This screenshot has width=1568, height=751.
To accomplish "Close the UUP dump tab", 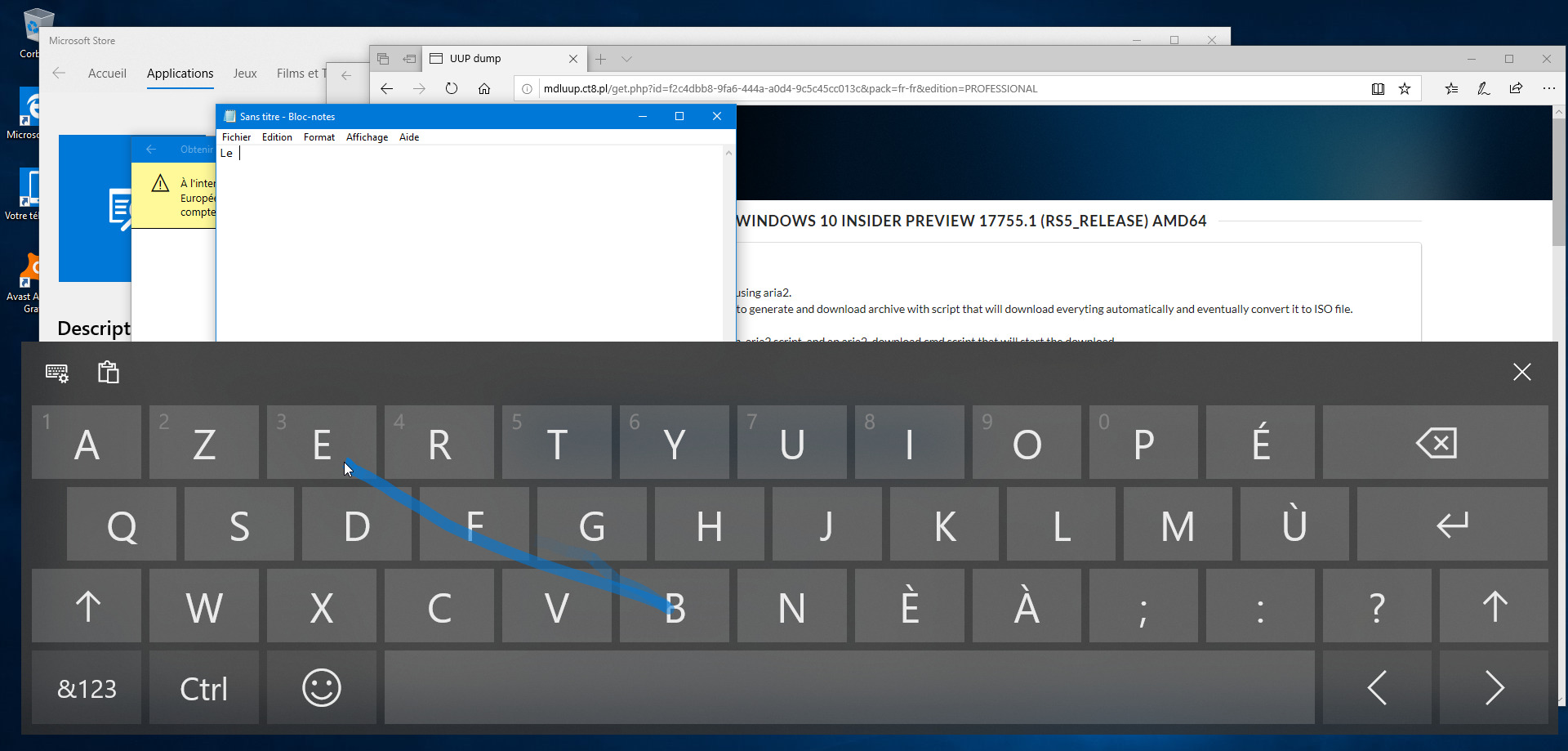I will pos(573,59).
